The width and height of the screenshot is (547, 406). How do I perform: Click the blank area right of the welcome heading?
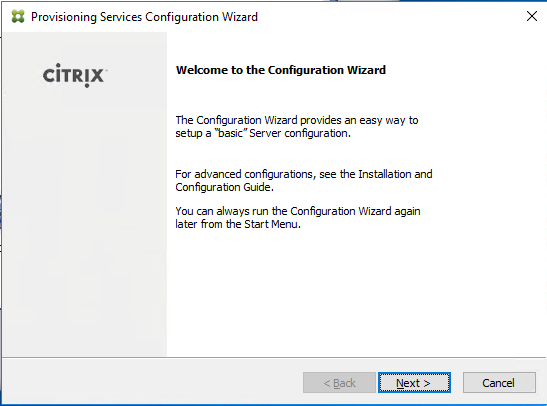(466, 70)
